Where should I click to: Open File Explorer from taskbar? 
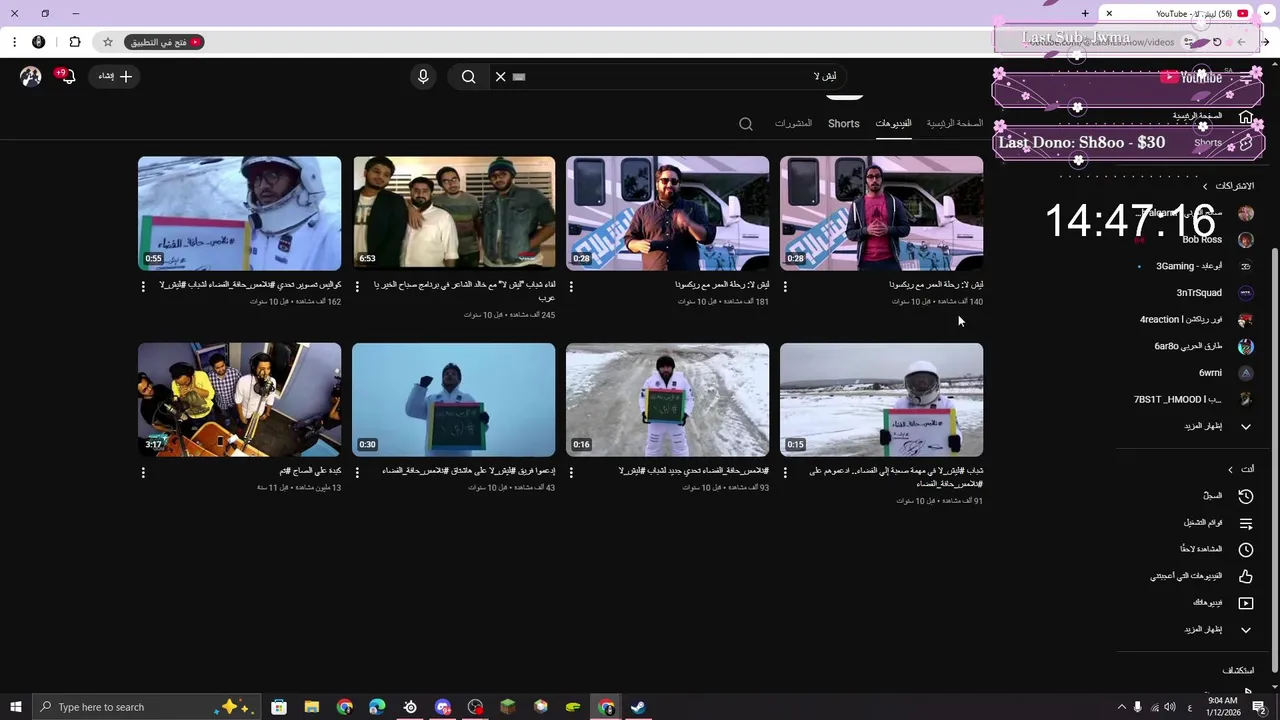(x=312, y=707)
